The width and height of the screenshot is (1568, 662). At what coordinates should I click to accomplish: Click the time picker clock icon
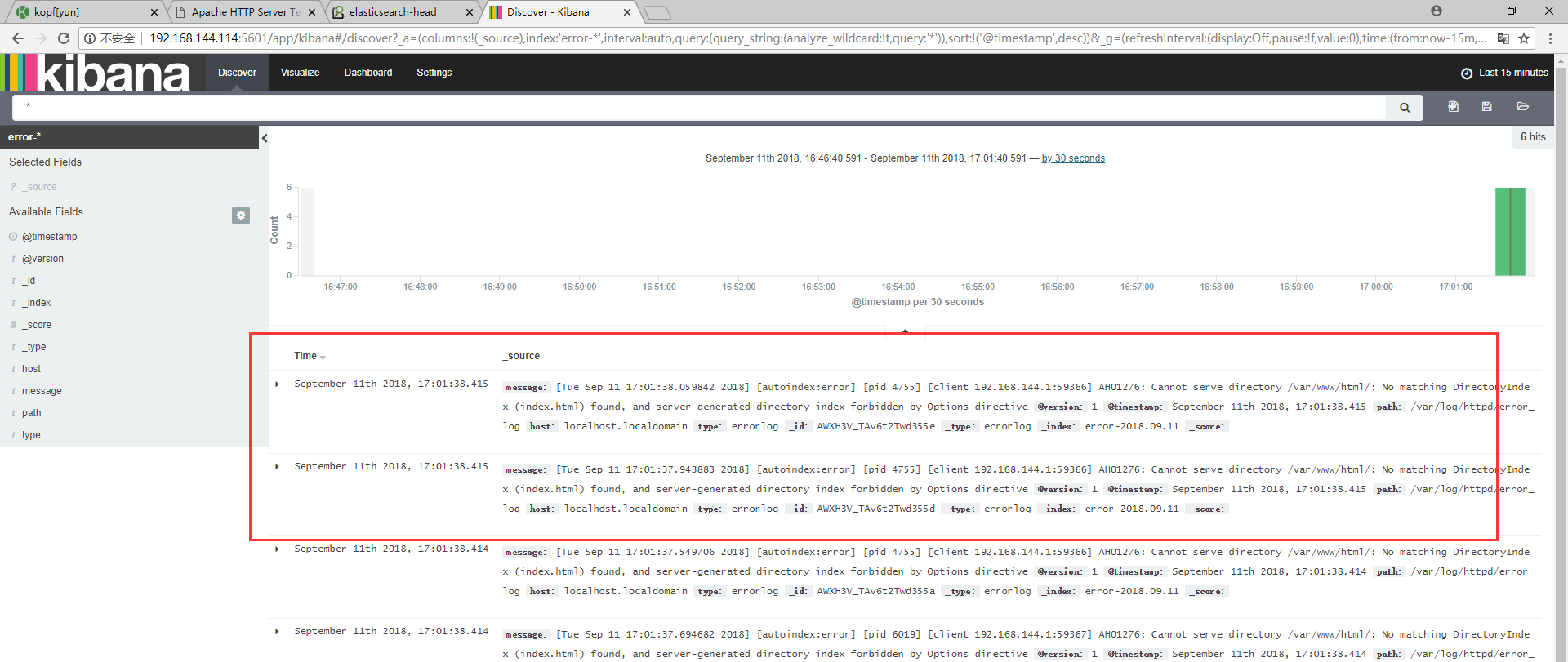click(x=1467, y=73)
